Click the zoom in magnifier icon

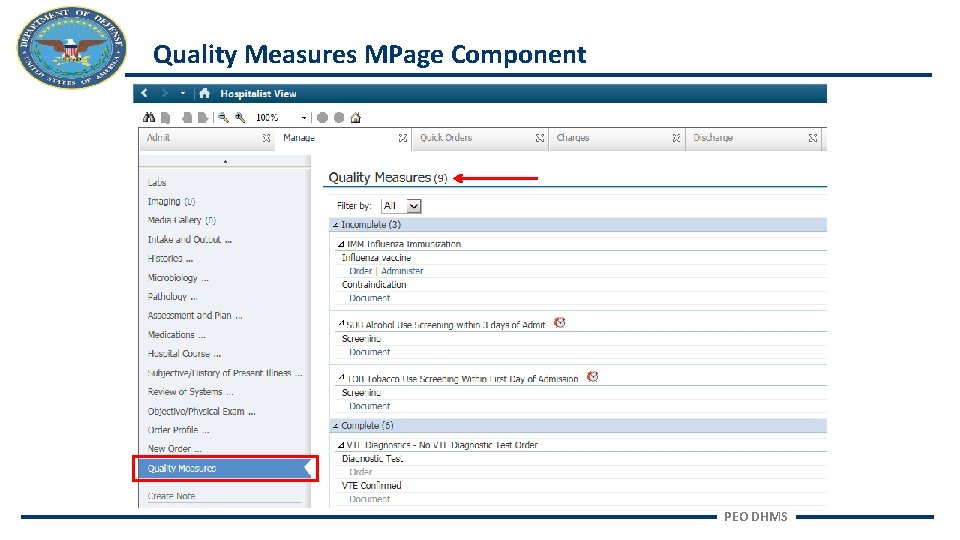coord(240,118)
